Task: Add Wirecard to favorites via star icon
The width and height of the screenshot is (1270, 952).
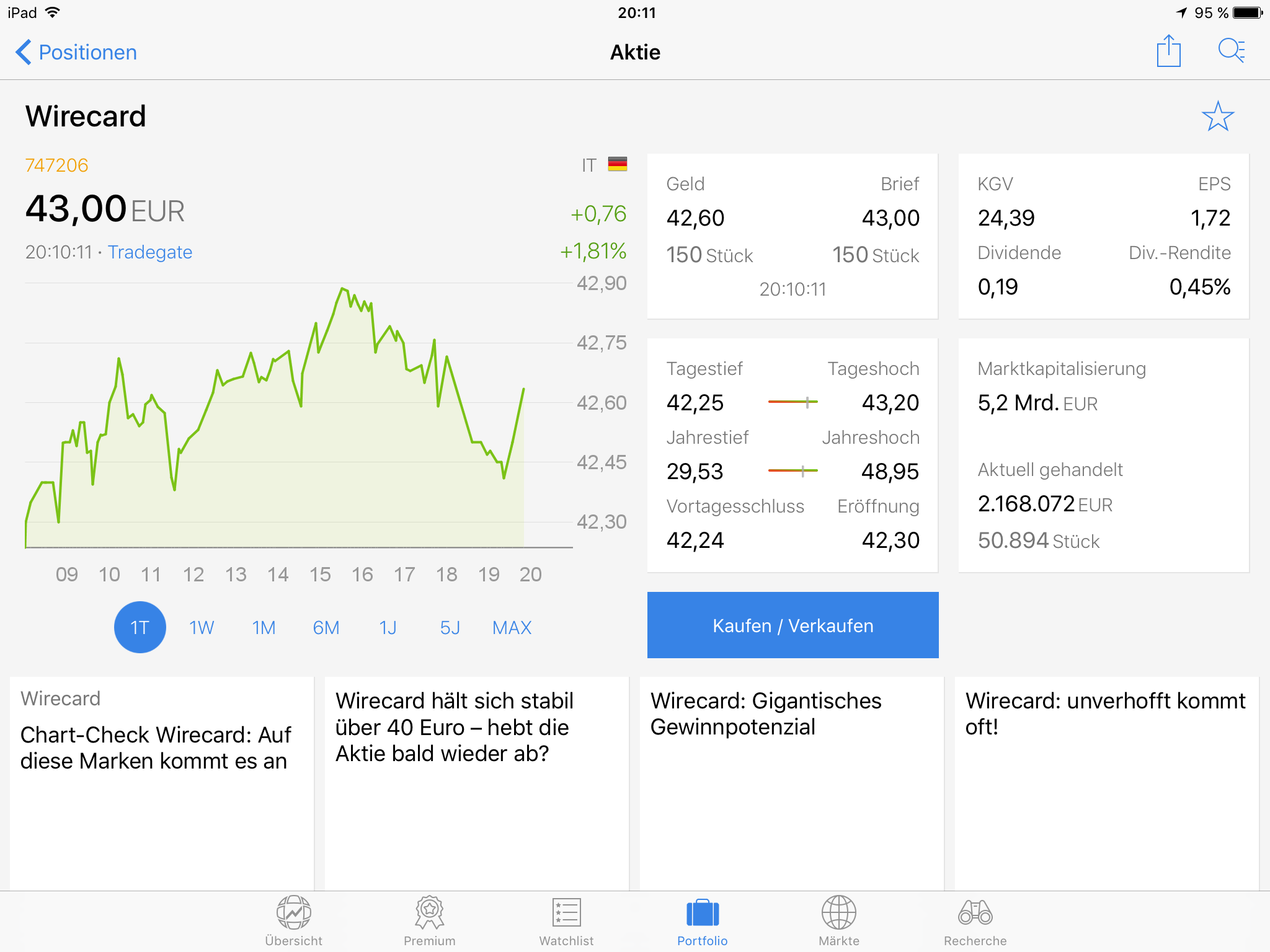Action: tap(1218, 117)
